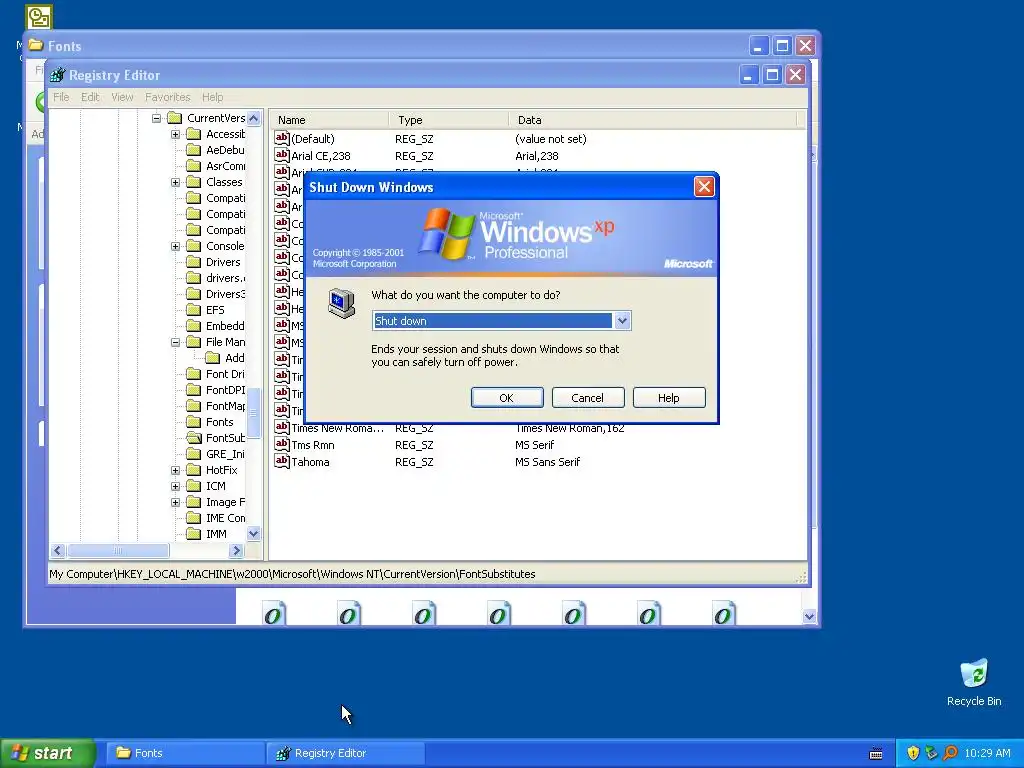Select the FontDPI key folder icon

point(193,390)
